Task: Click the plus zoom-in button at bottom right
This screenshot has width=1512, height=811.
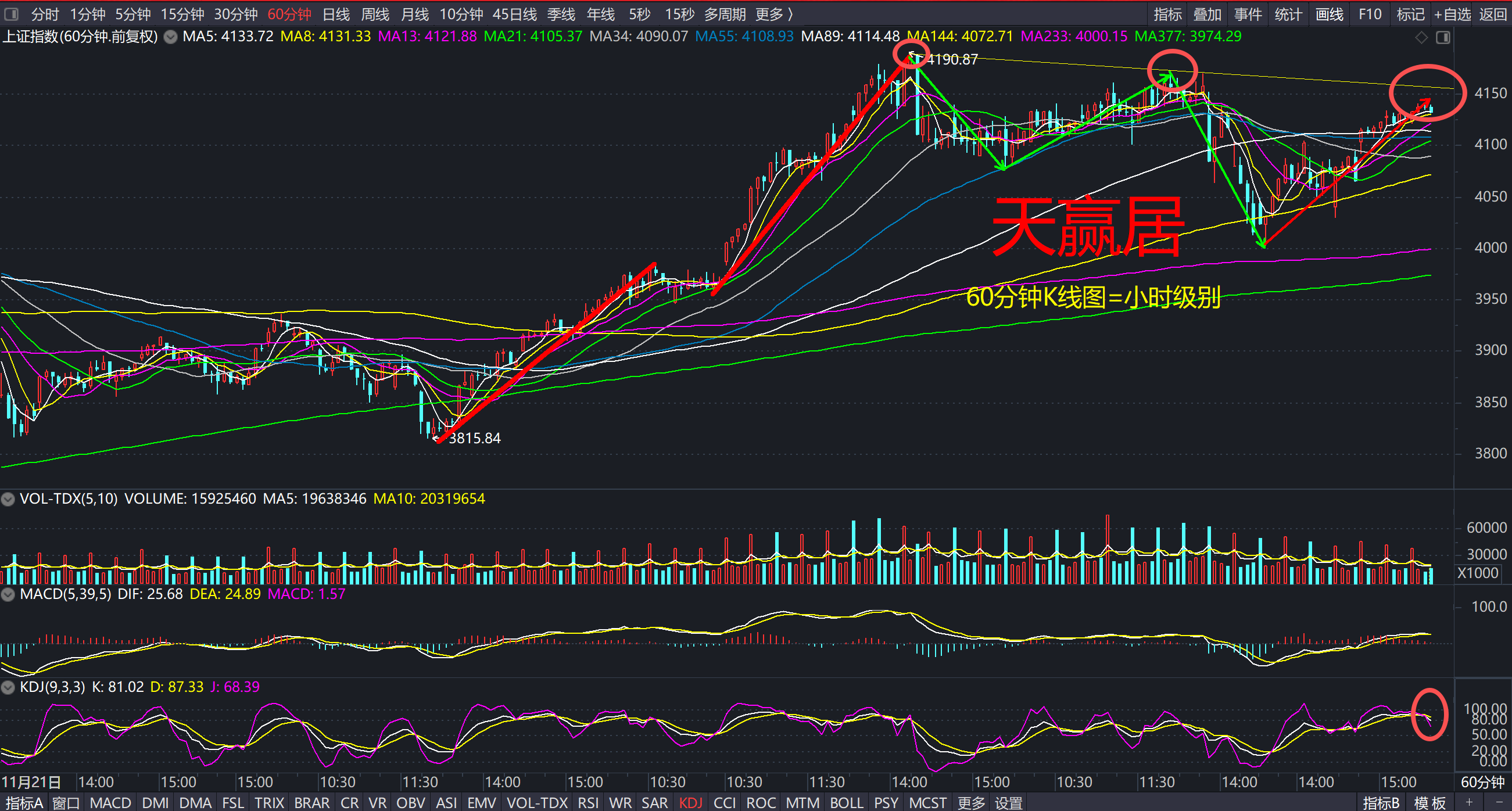Action: 1469,802
